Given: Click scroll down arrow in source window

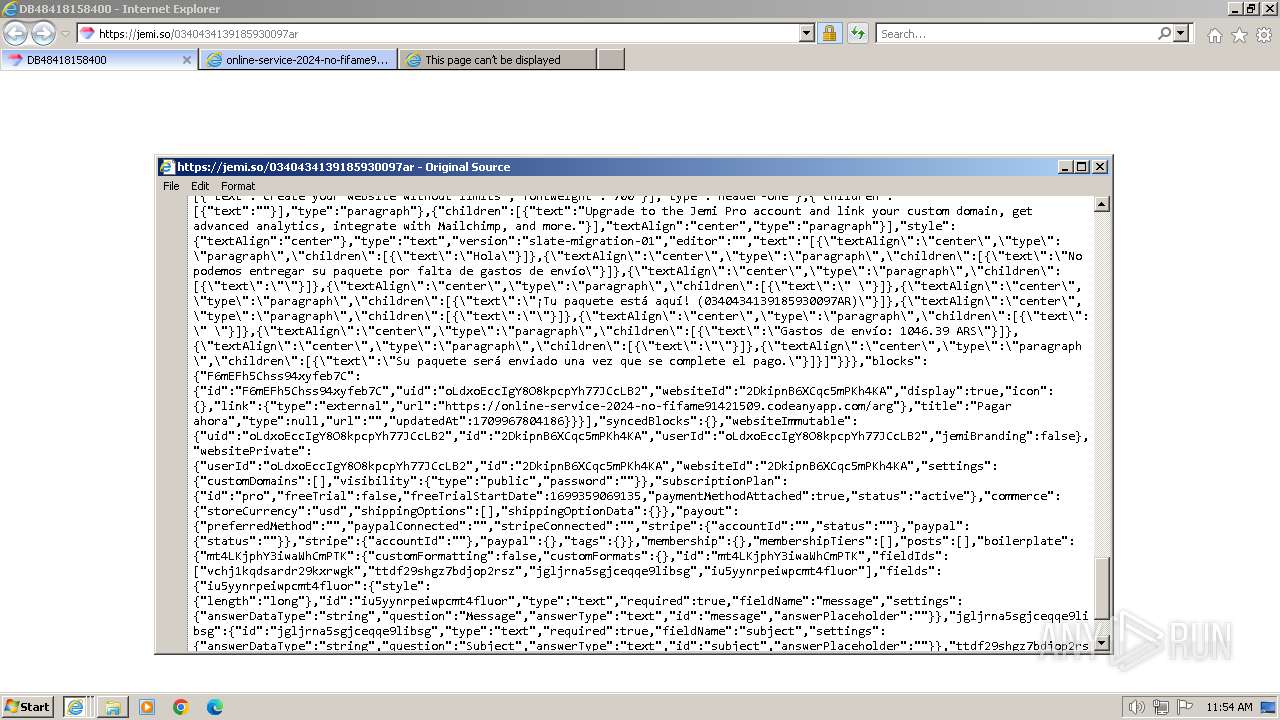Looking at the screenshot, I should pyautogui.click(x=1102, y=645).
